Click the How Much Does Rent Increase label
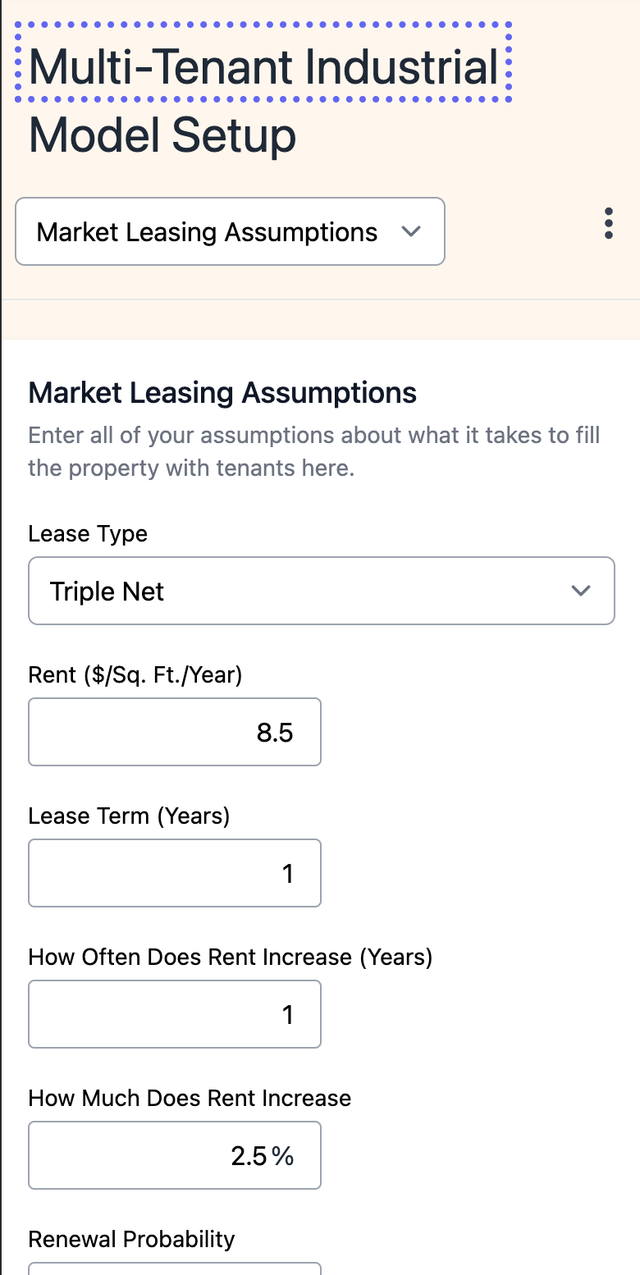The width and height of the screenshot is (640, 1275). click(x=190, y=1098)
